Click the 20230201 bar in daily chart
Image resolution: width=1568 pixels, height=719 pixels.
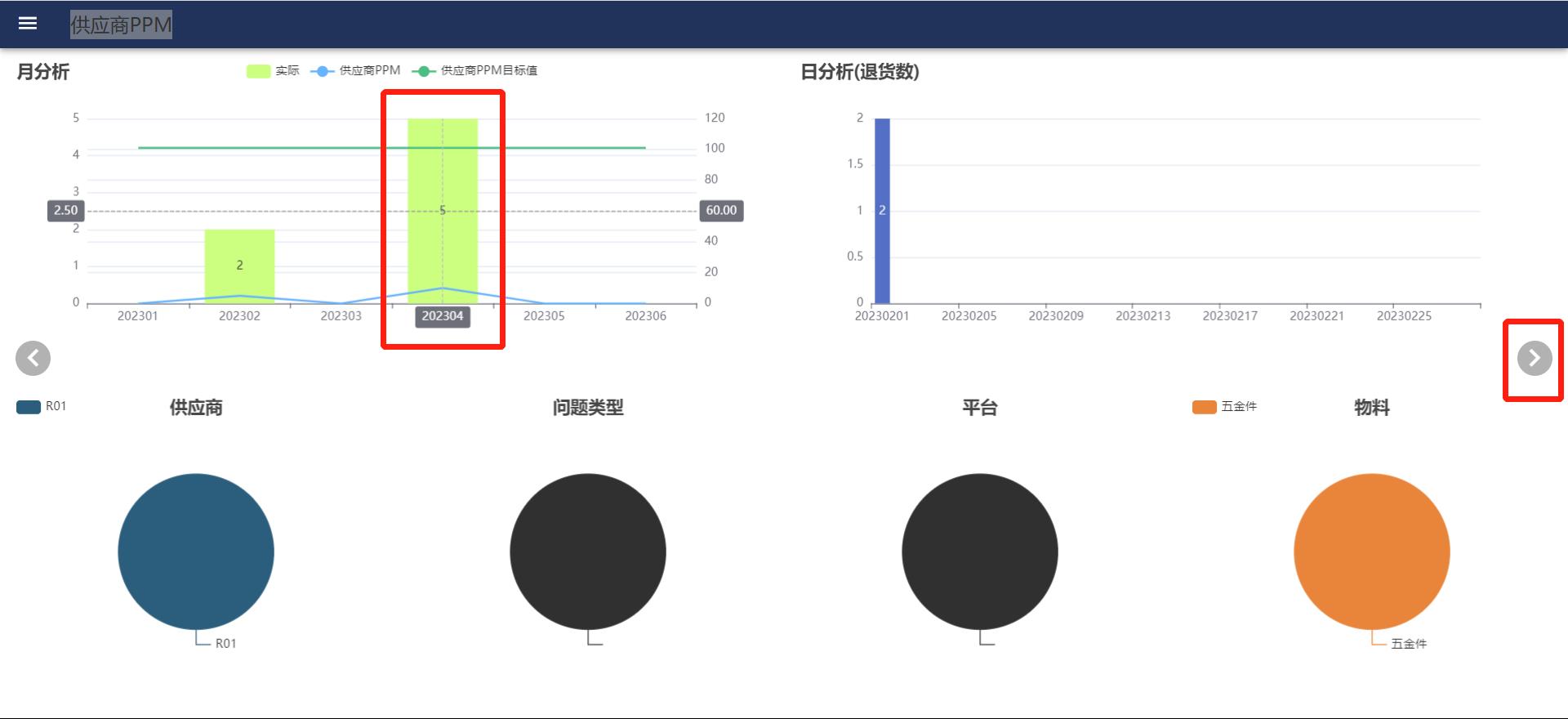tap(882, 211)
